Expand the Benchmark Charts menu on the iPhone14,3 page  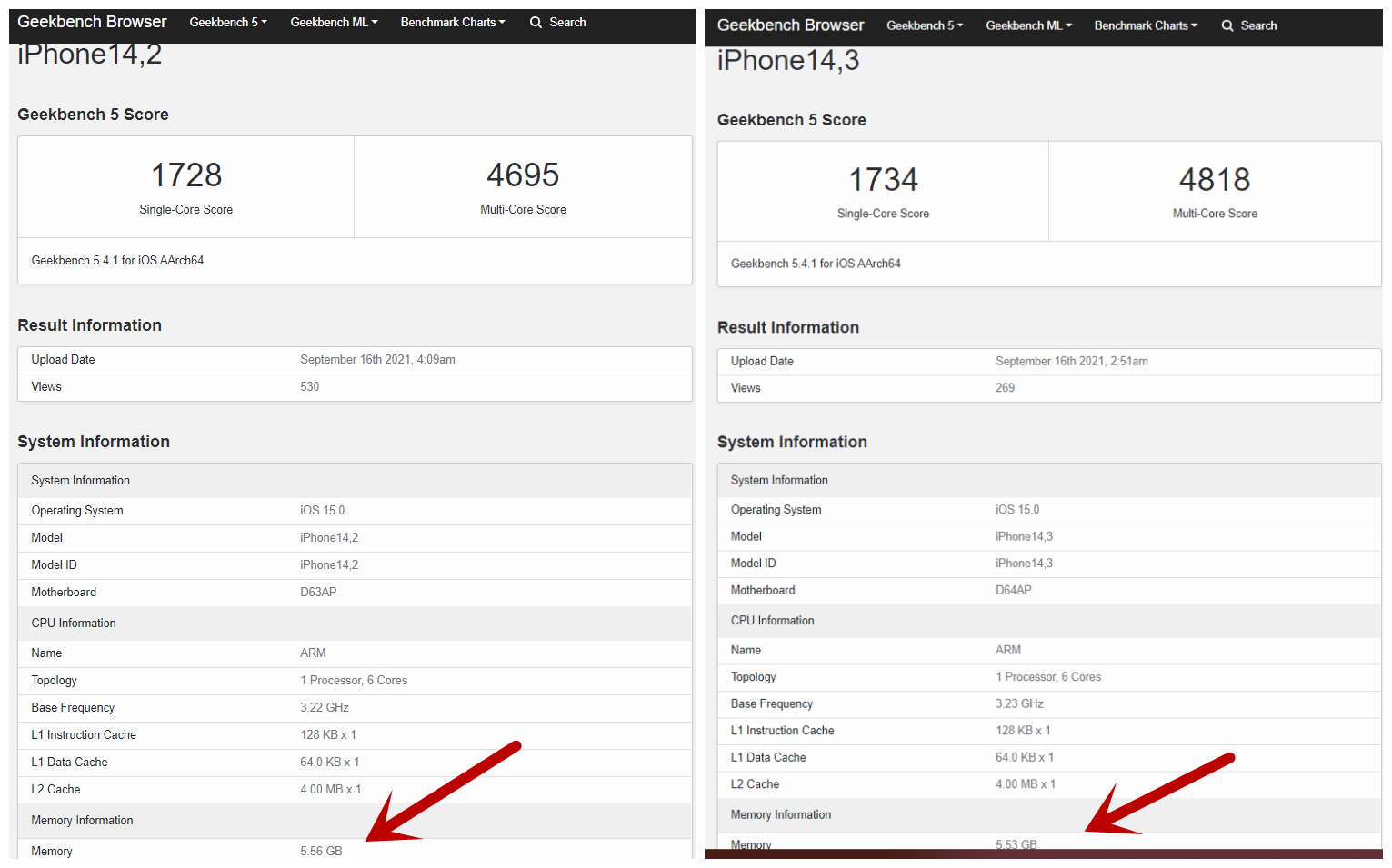coord(1146,25)
